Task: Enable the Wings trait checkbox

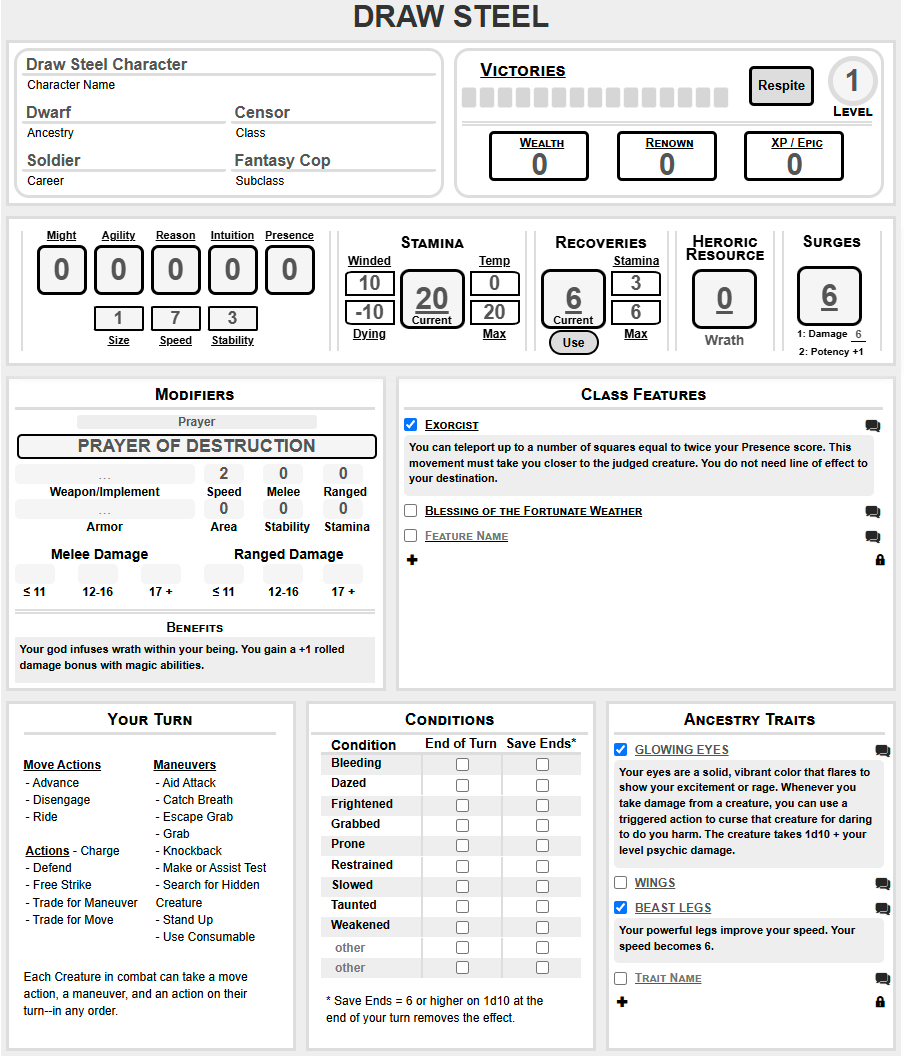Action: (621, 883)
